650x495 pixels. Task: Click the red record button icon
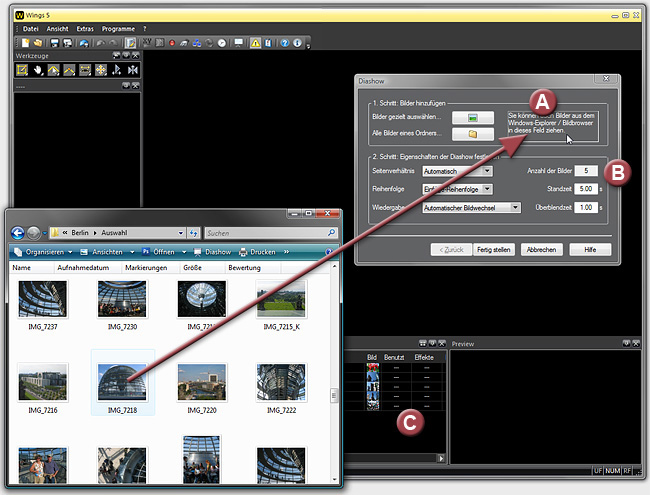(172, 43)
